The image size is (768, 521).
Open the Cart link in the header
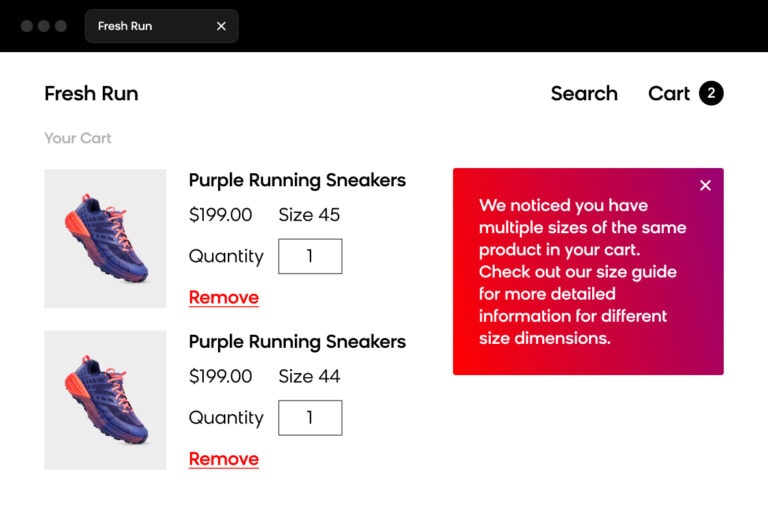tap(668, 94)
